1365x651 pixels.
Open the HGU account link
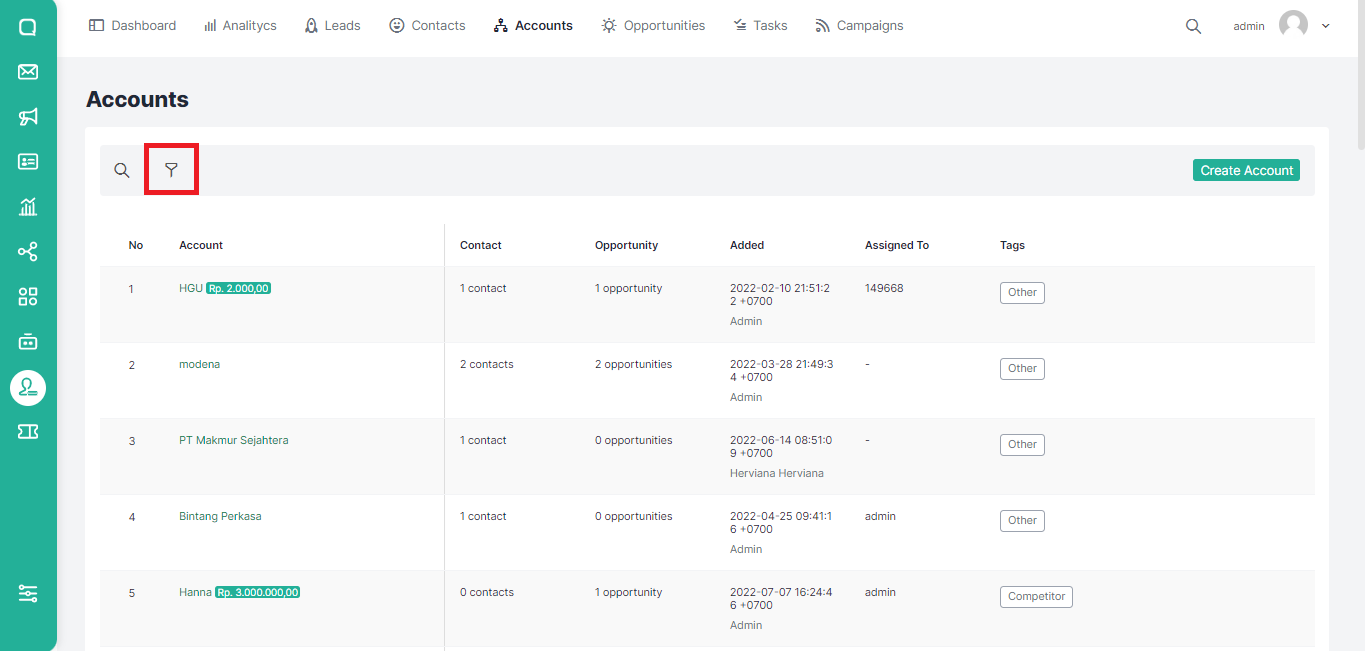191,288
